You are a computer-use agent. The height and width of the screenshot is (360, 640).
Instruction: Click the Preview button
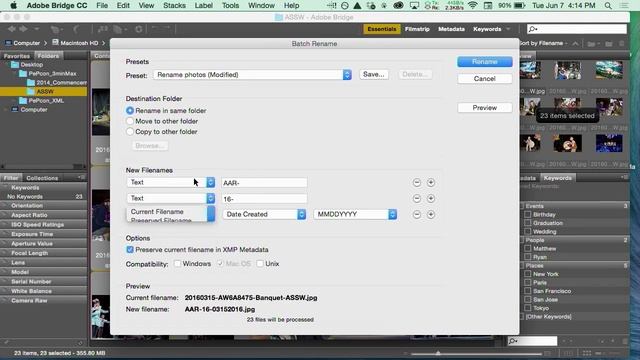click(484, 108)
